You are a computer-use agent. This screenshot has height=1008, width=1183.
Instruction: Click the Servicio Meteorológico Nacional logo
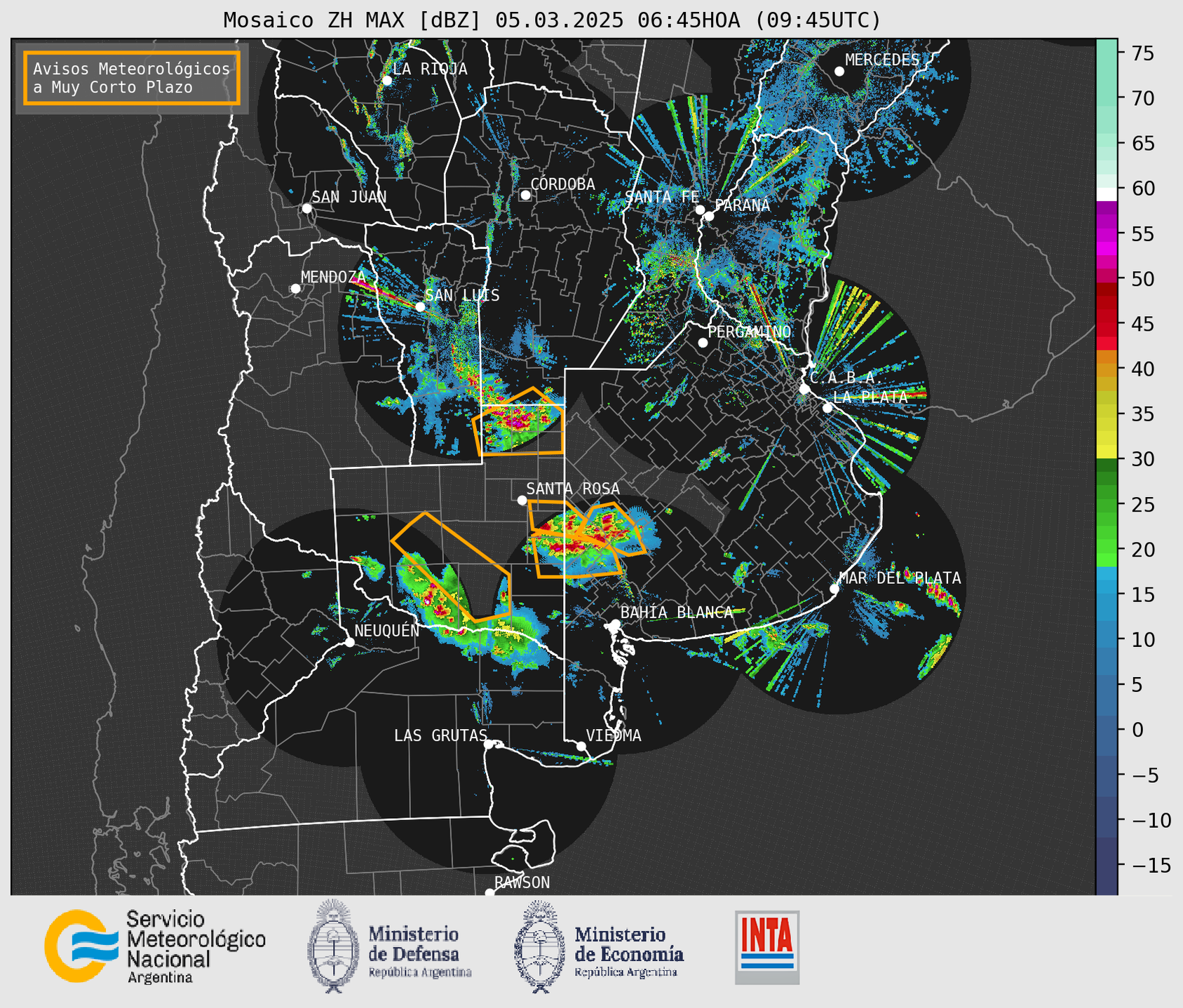coord(155,946)
